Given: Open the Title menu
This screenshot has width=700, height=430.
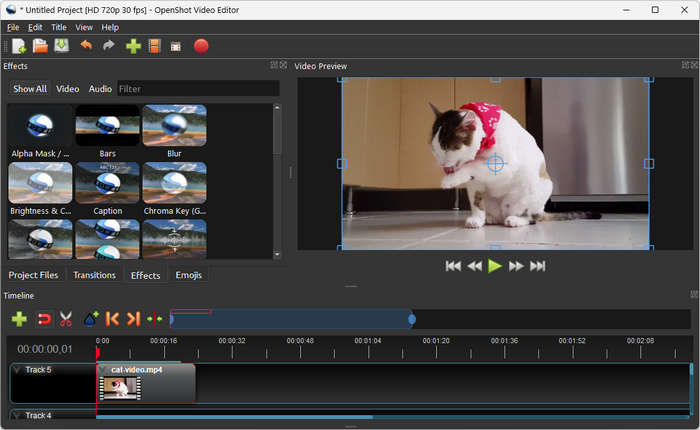Looking at the screenshot, I should click(58, 27).
